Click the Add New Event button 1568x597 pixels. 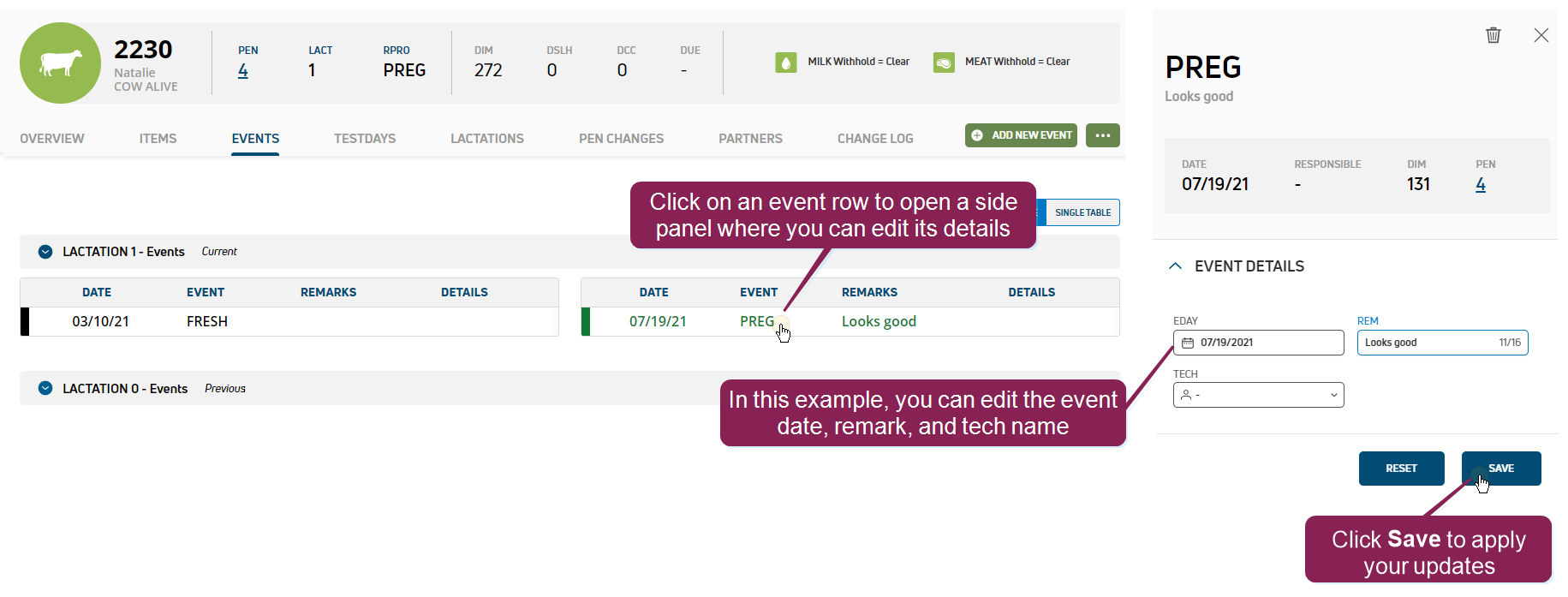click(1021, 135)
